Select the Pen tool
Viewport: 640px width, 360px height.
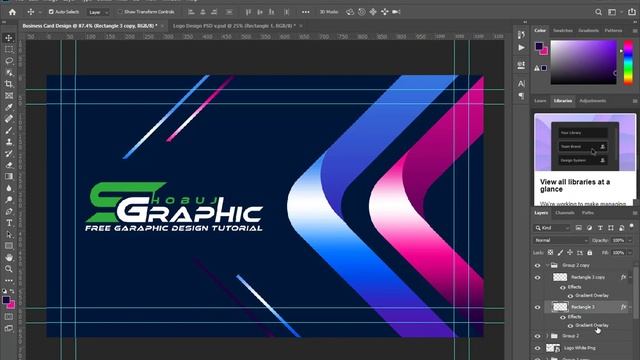click(9, 211)
